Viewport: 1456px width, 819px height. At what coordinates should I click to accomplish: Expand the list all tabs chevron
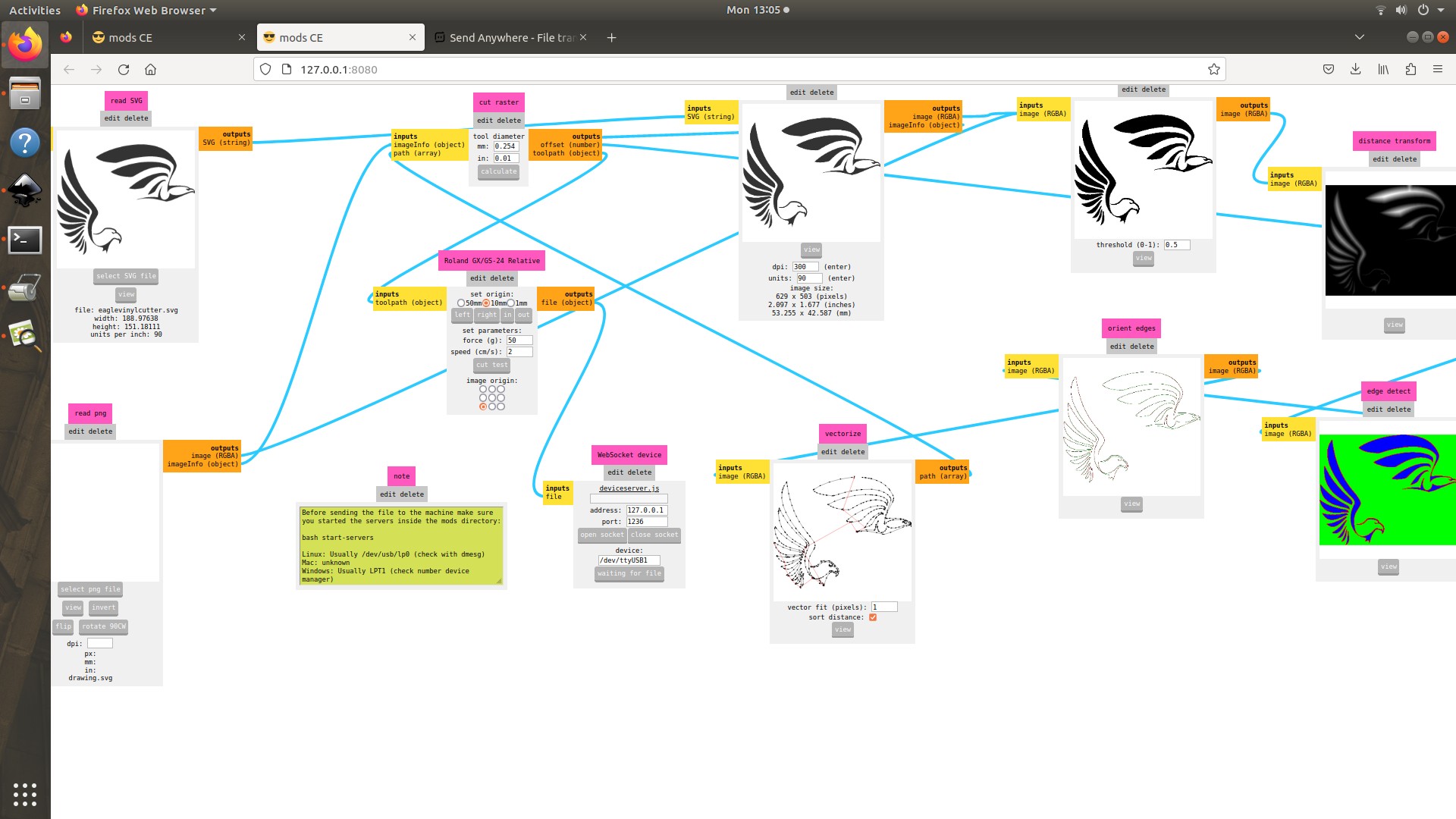[1360, 37]
